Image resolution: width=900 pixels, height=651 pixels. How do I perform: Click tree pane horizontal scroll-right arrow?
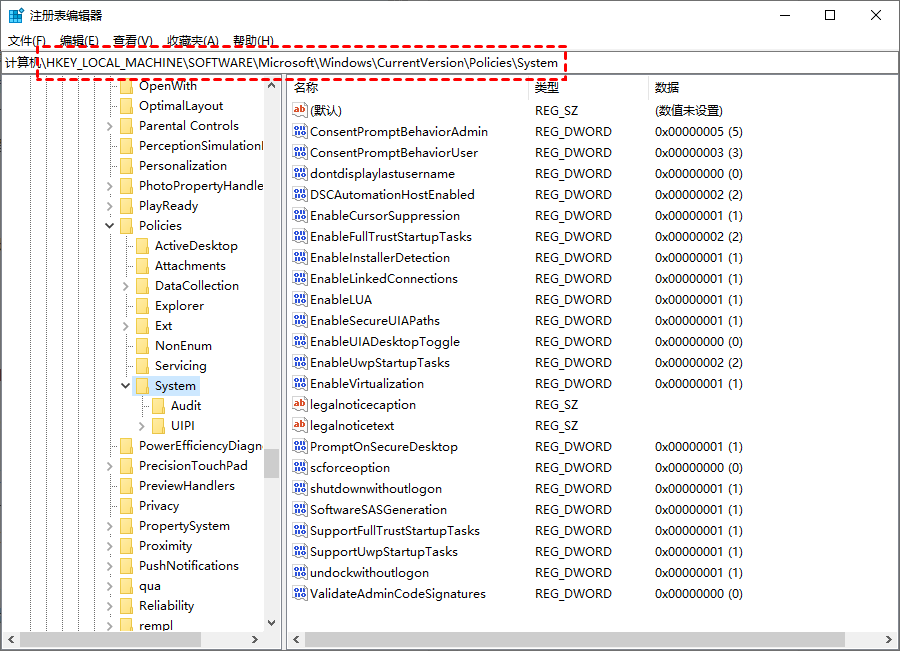(255, 639)
